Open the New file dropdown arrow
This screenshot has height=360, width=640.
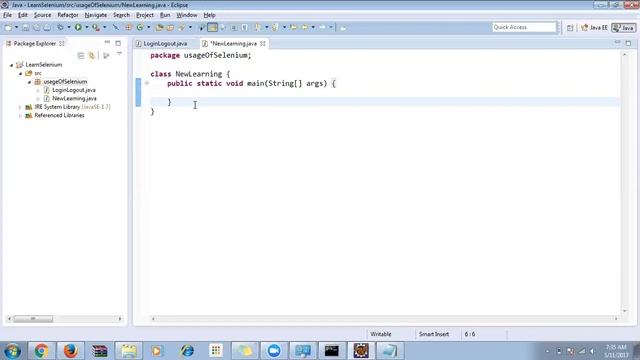(x=16, y=27)
